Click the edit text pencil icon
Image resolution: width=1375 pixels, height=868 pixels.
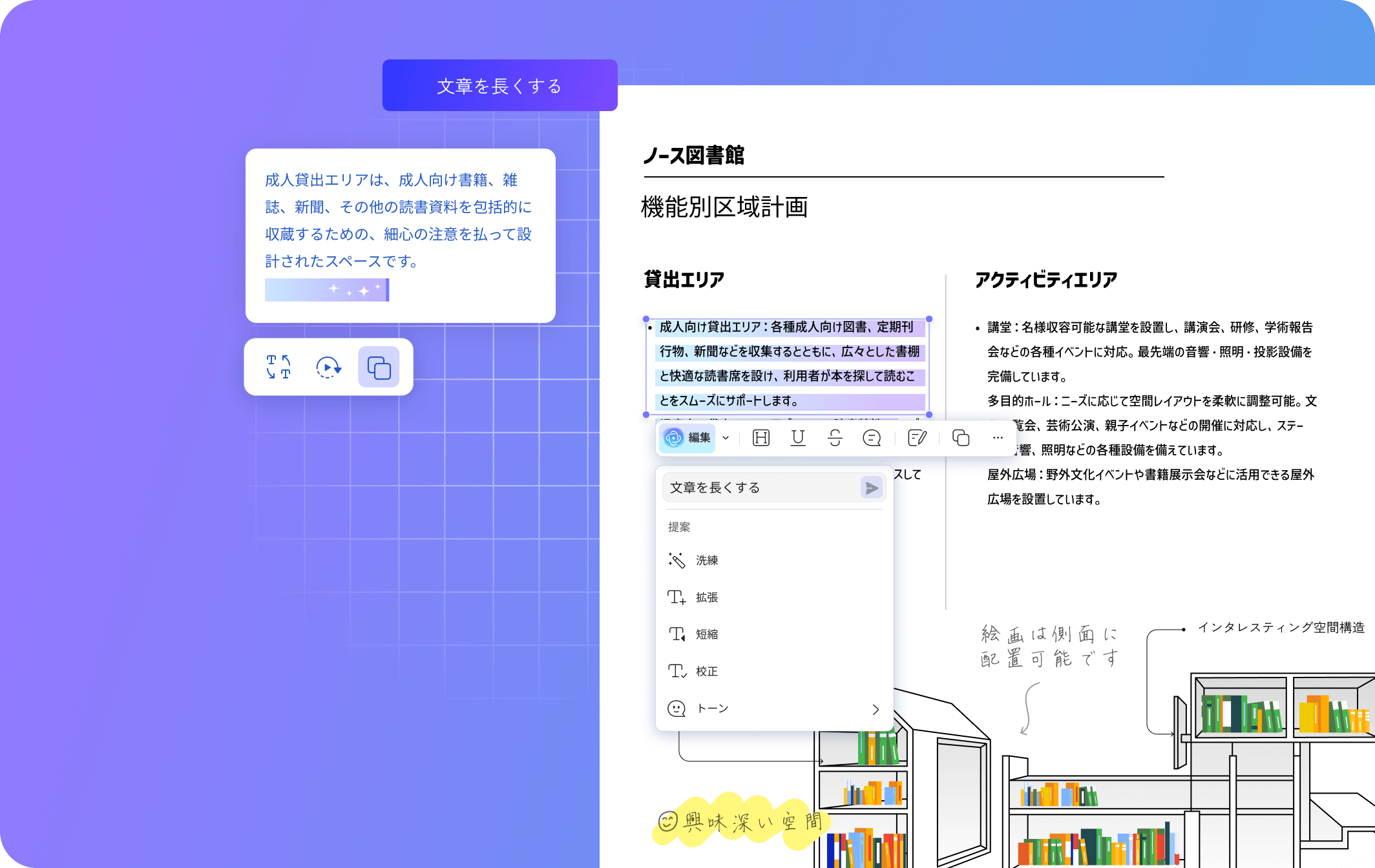[918, 438]
